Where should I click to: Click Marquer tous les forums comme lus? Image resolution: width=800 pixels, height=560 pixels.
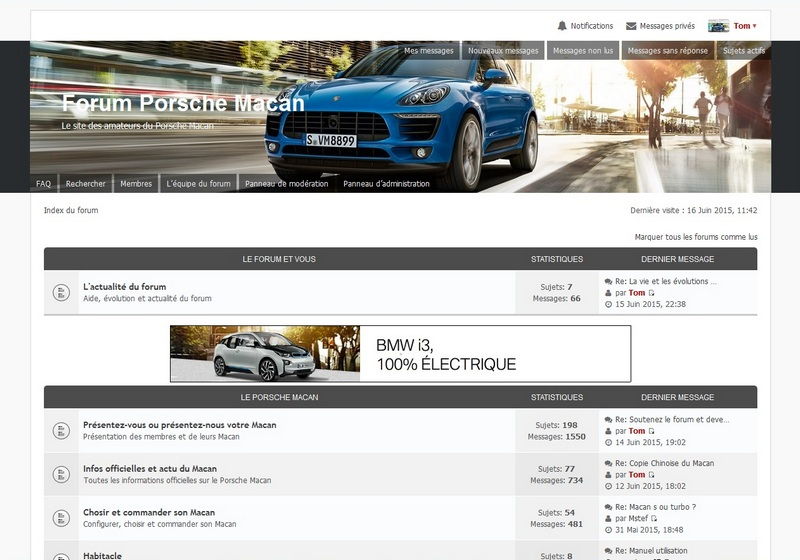[x=696, y=237]
